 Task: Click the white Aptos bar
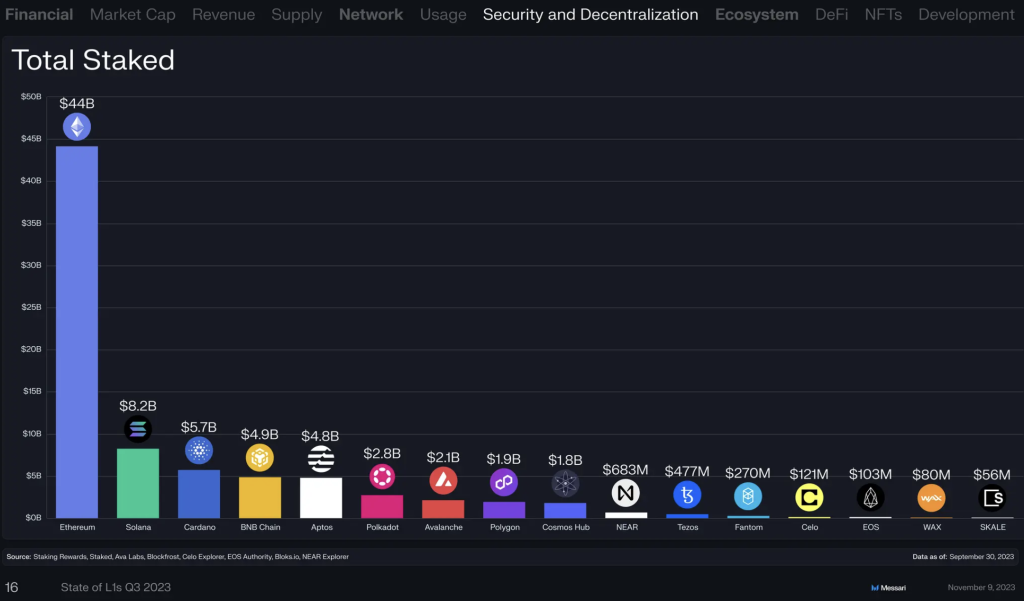(321, 498)
